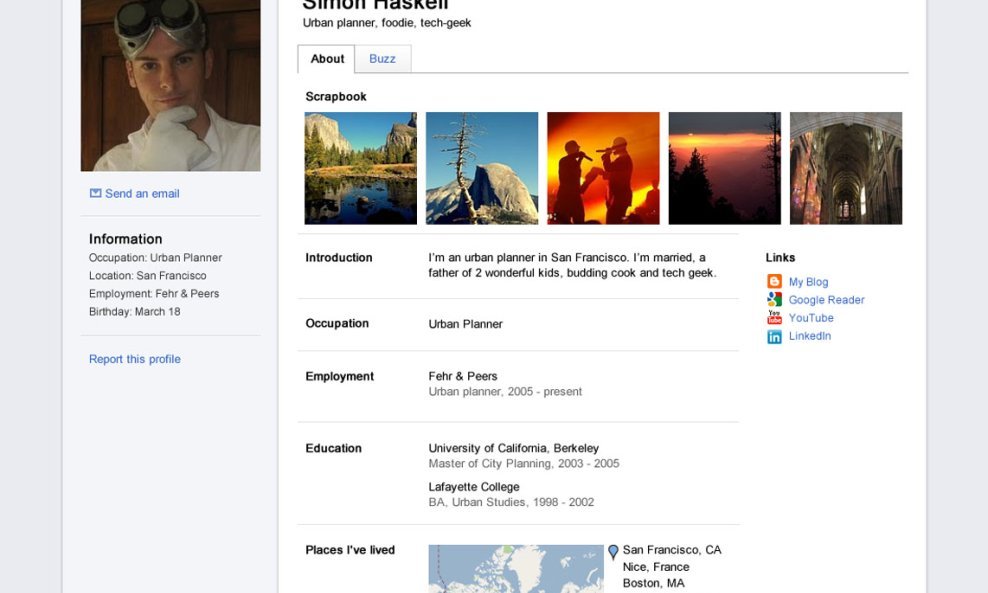This screenshot has height=593, width=988.
Task: Click Urban planner, 2005 - present text
Action: click(x=505, y=391)
